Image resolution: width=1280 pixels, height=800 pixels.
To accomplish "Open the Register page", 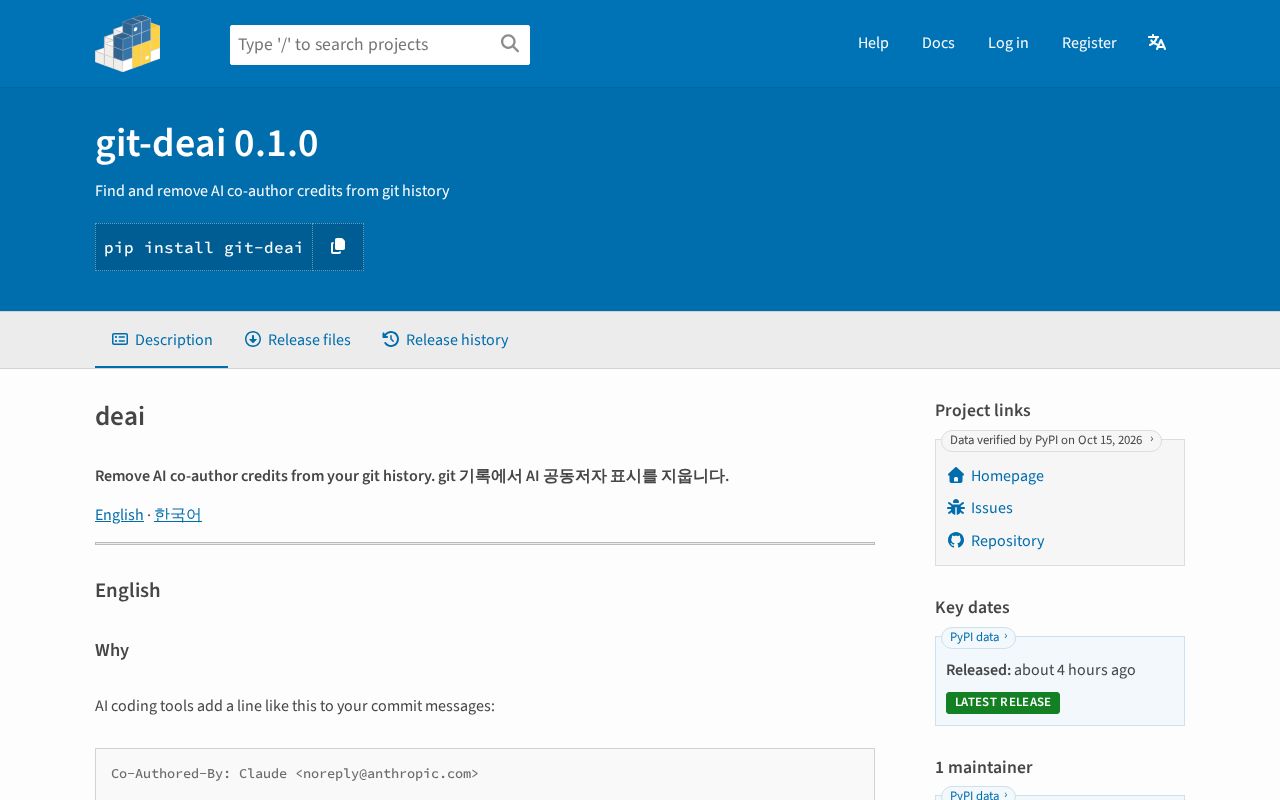I will pos(1089,42).
